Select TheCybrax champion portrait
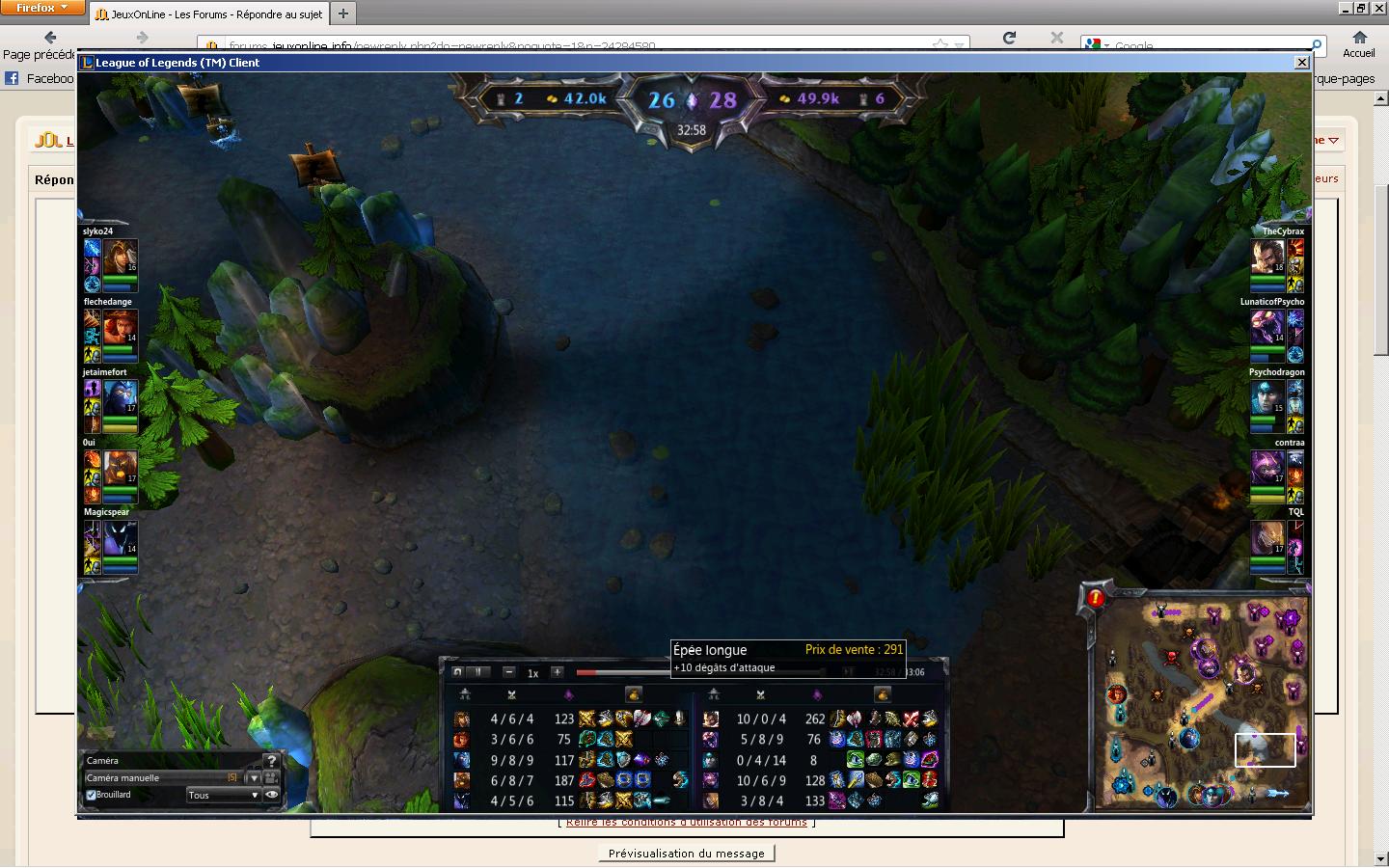This screenshot has height=868, width=1389. click(x=1268, y=257)
